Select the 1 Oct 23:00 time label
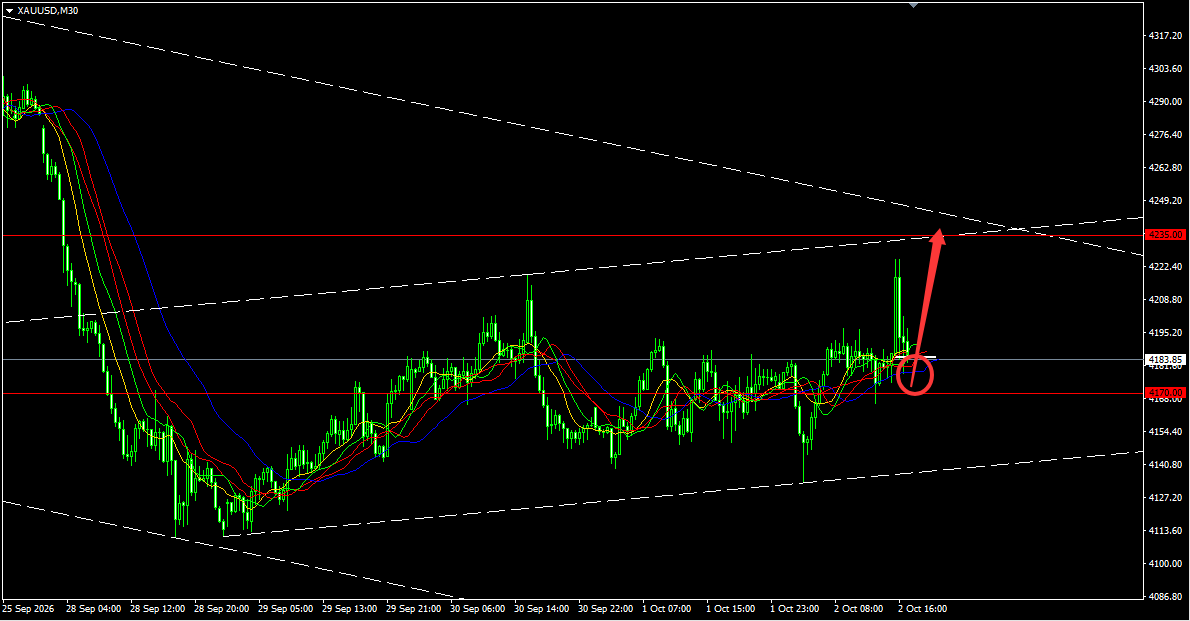Image resolution: width=1190 pixels, height=621 pixels. pos(795,609)
